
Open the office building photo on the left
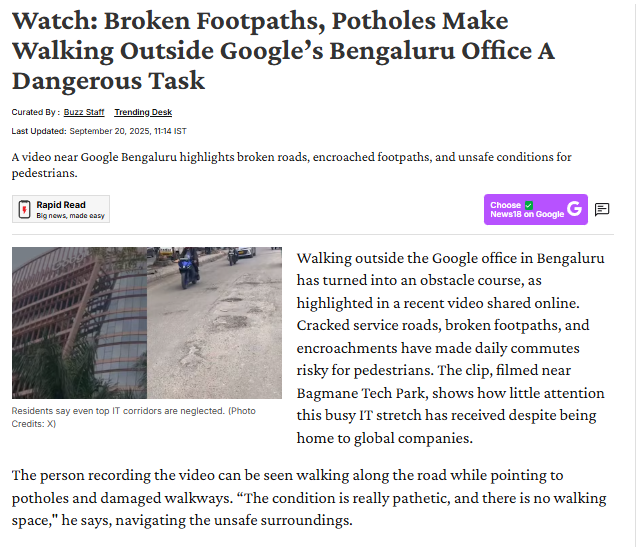pos(79,323)
